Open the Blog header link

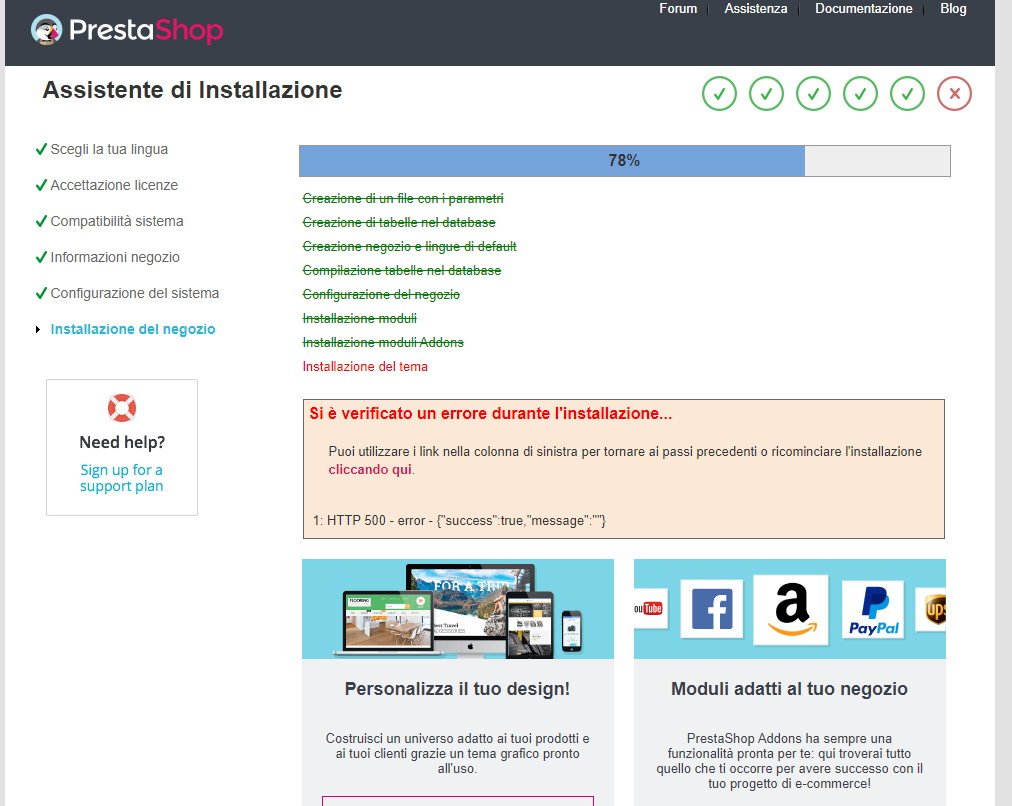953,8
